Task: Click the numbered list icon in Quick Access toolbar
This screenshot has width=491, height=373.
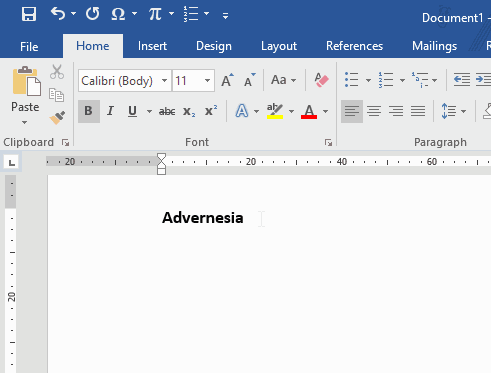Action: tap(191, 14)
